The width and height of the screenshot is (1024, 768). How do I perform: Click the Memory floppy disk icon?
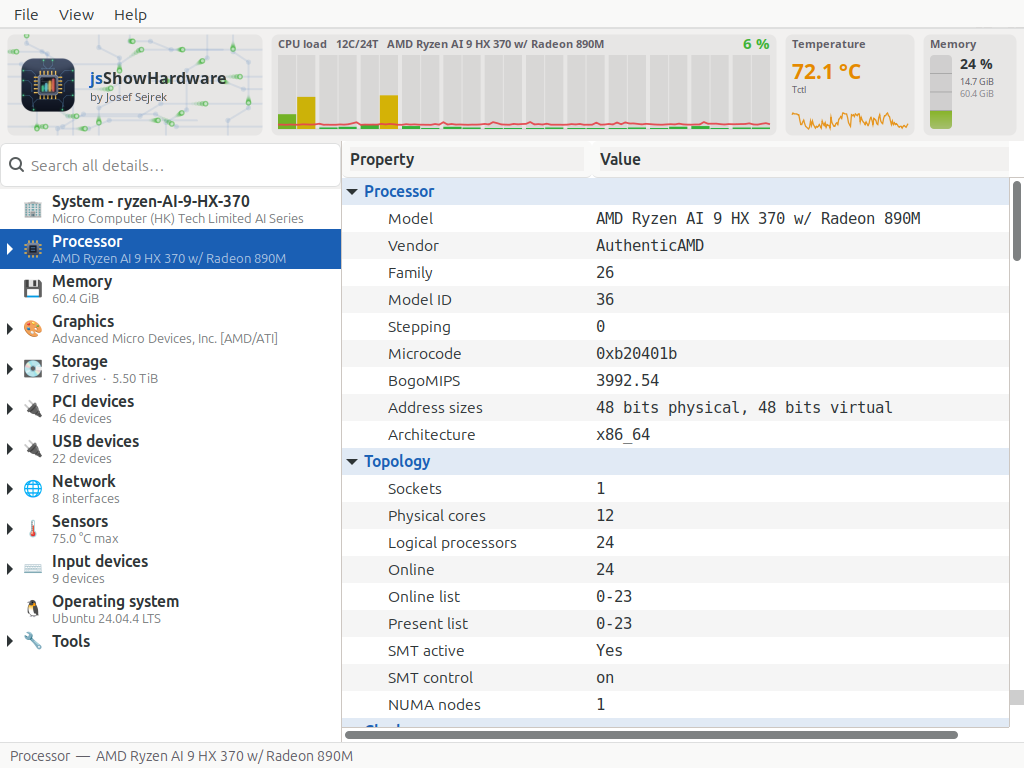(33, 289)
